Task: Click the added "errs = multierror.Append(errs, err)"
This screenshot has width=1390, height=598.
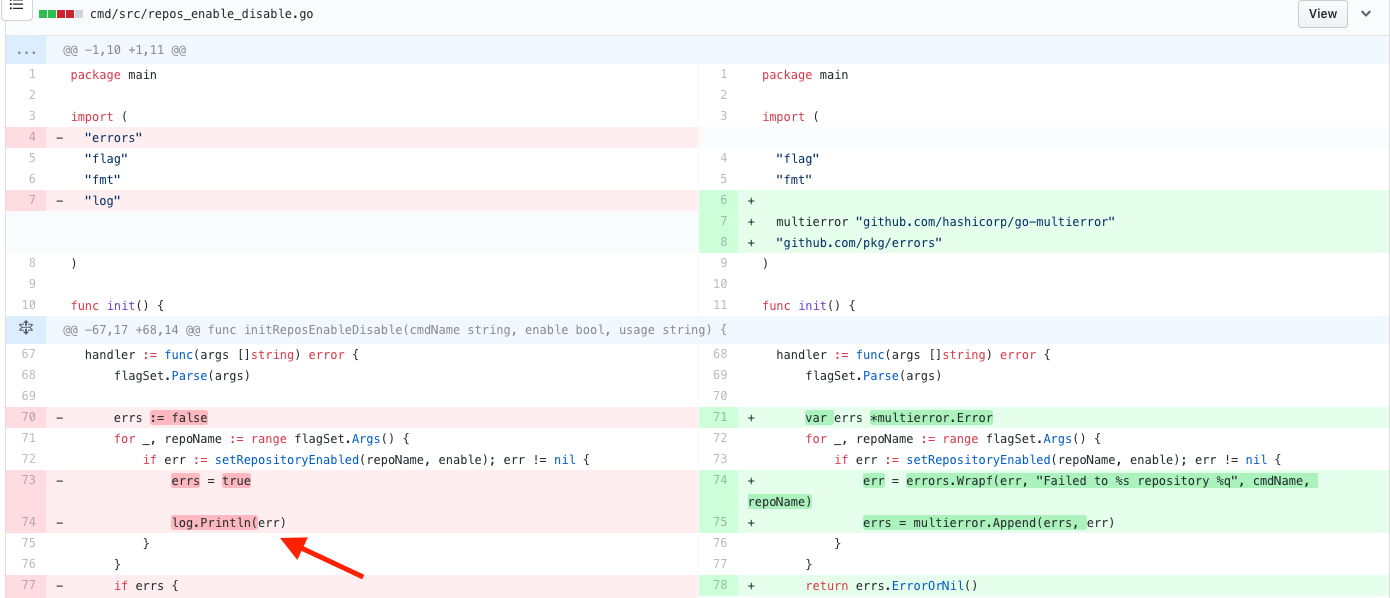Action: 989,522
